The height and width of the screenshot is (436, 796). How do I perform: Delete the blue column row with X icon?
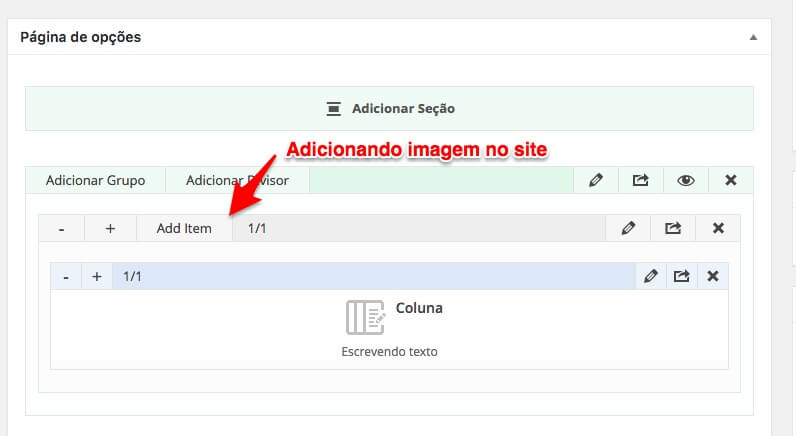(713, 276)
